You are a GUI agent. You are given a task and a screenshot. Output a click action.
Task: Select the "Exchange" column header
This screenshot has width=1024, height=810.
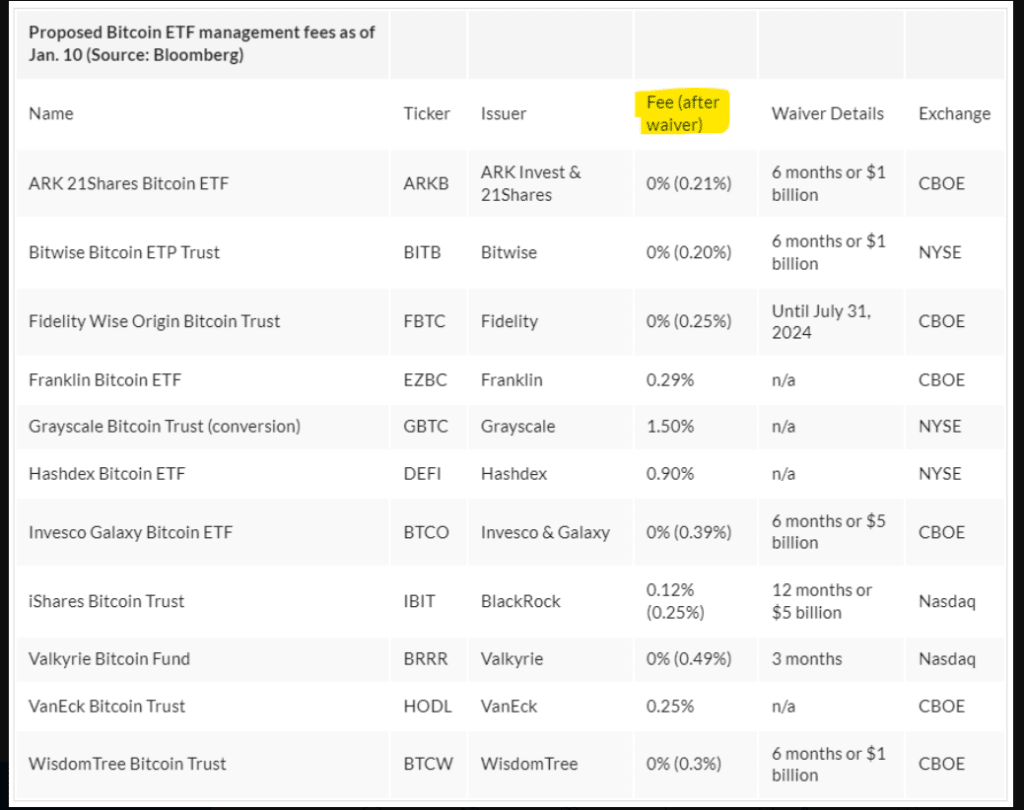pyautogui.click(x=954, y=113)
